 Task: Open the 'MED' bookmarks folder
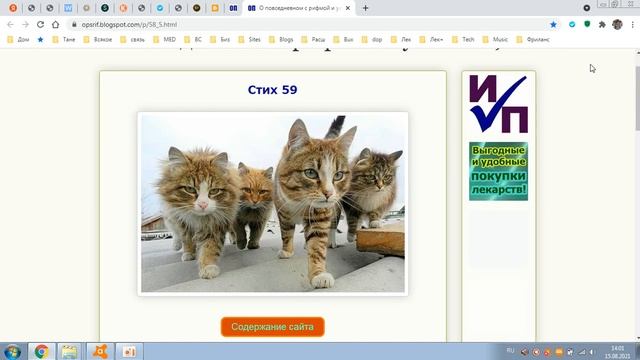point(164,40)
